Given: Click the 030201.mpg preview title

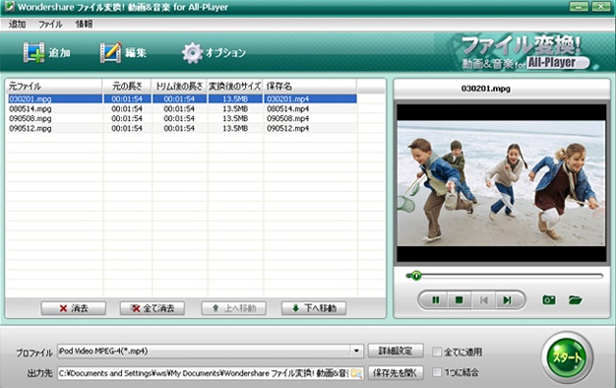Looking at the screenshot, I should pyautogui.click(x=486, y=89).
